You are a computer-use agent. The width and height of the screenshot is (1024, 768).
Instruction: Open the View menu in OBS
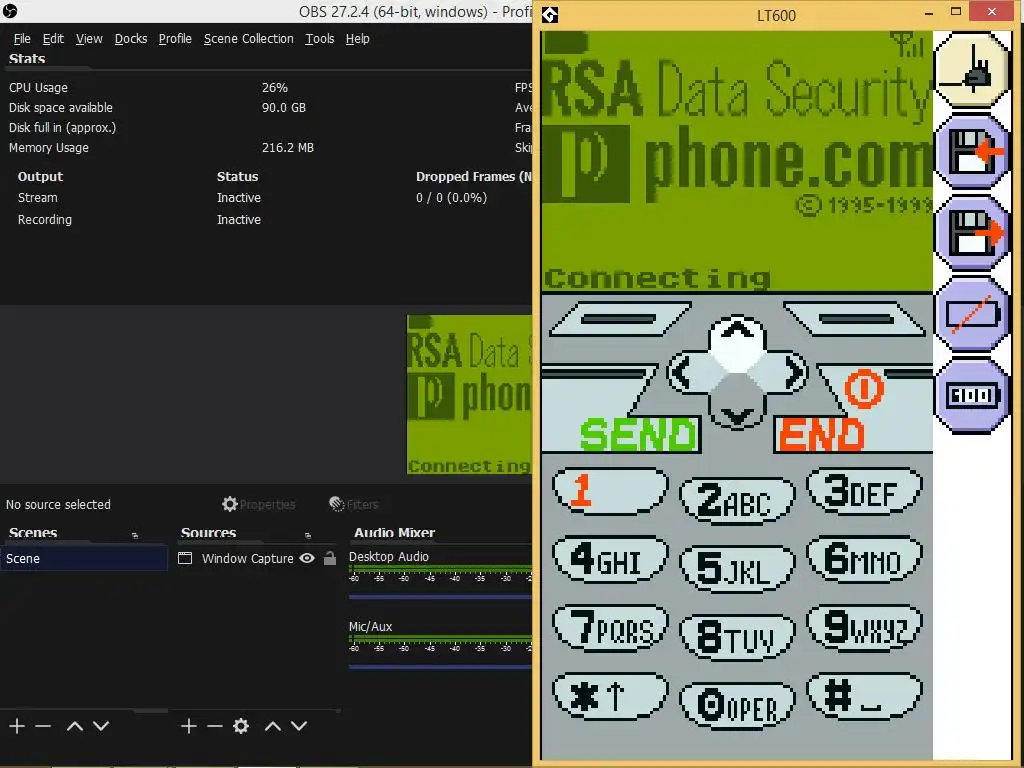pyautogui.click(x=89, y=39)
